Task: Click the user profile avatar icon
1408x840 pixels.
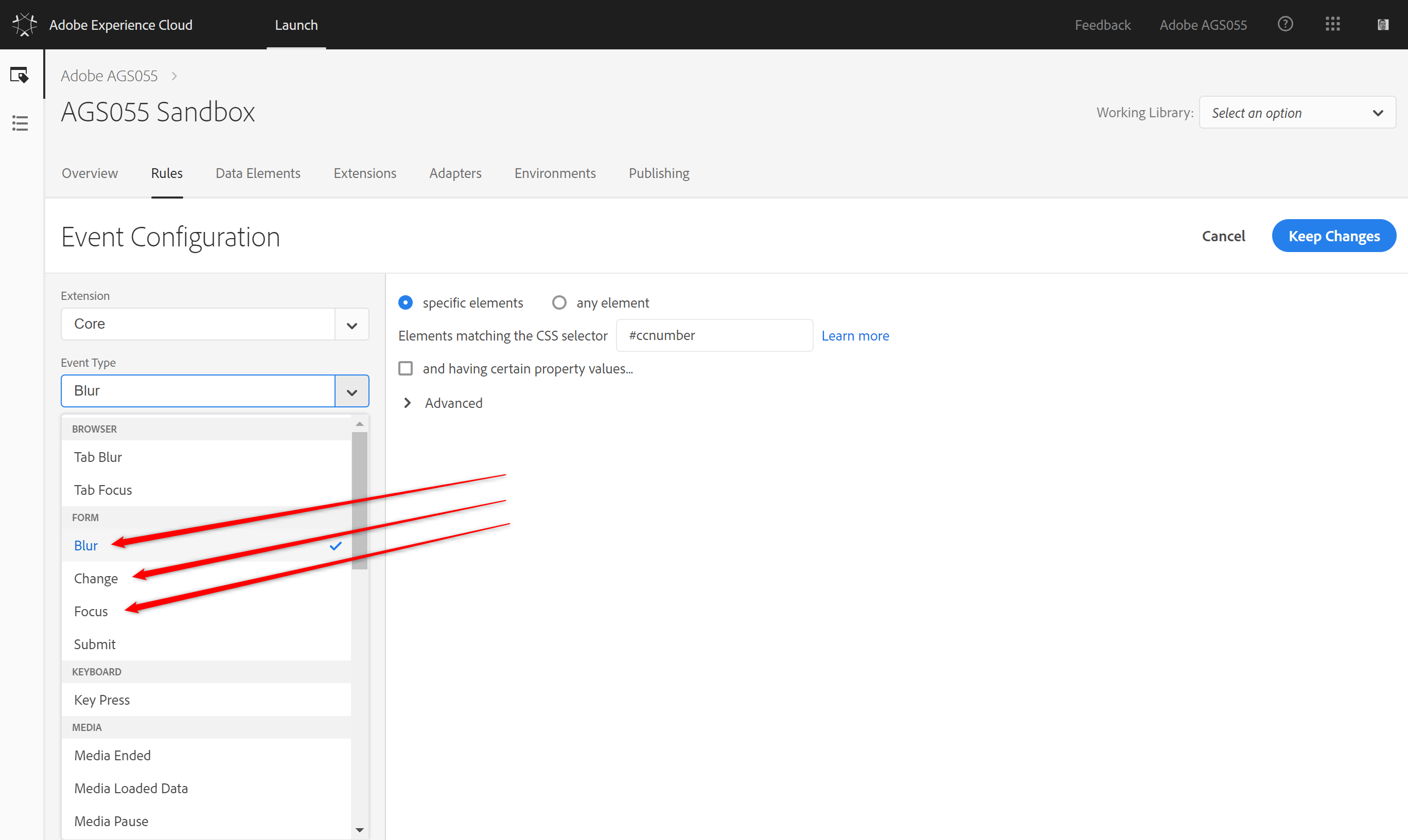Action: 1382,25
